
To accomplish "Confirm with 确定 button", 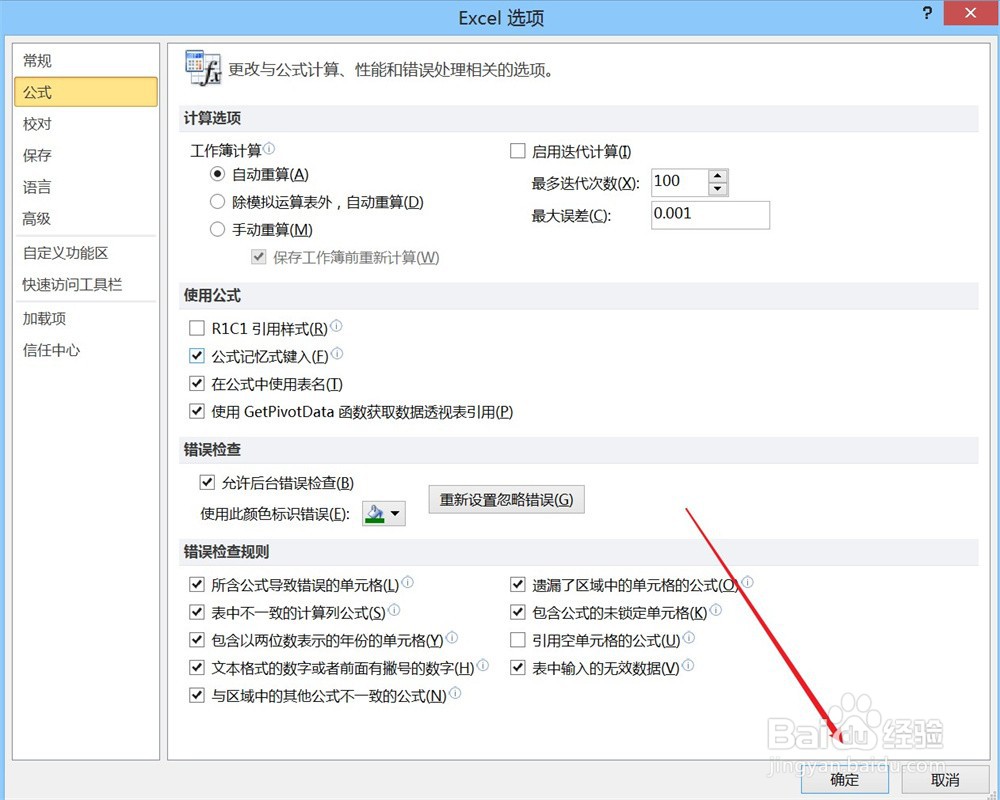I will pos(844,780).
